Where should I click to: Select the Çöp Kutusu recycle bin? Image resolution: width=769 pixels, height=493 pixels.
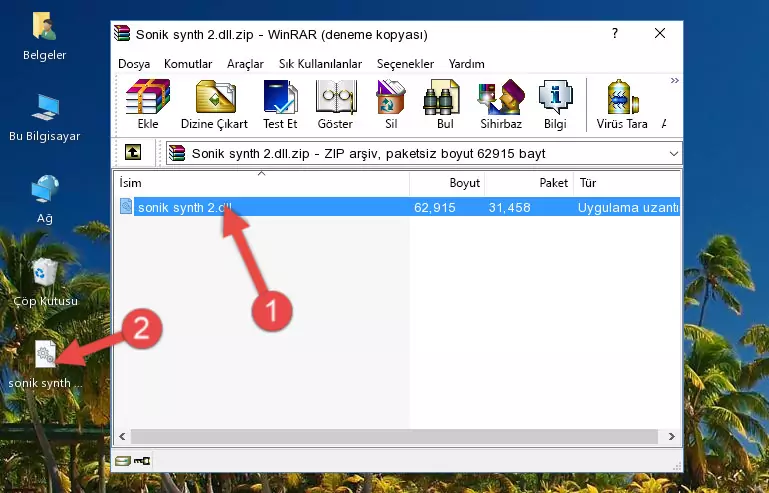click(45, 282)
